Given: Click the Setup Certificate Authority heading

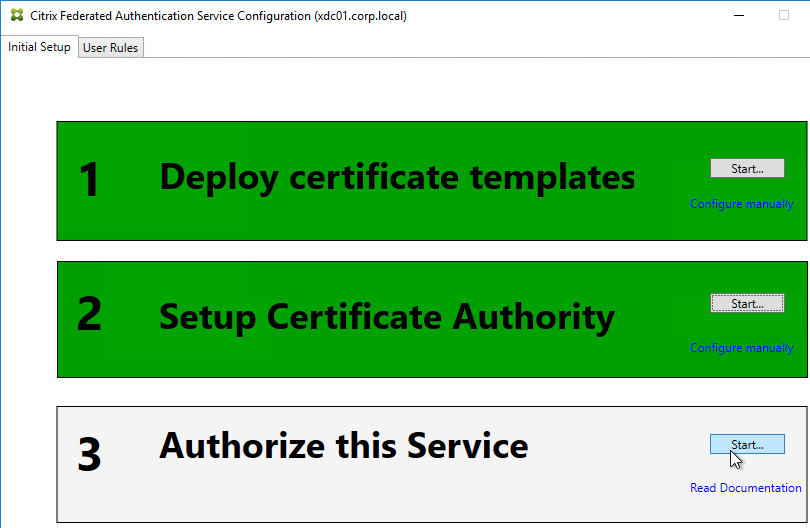Looking at the screenshot, I should pyautogui.click(x=387, y=317).
